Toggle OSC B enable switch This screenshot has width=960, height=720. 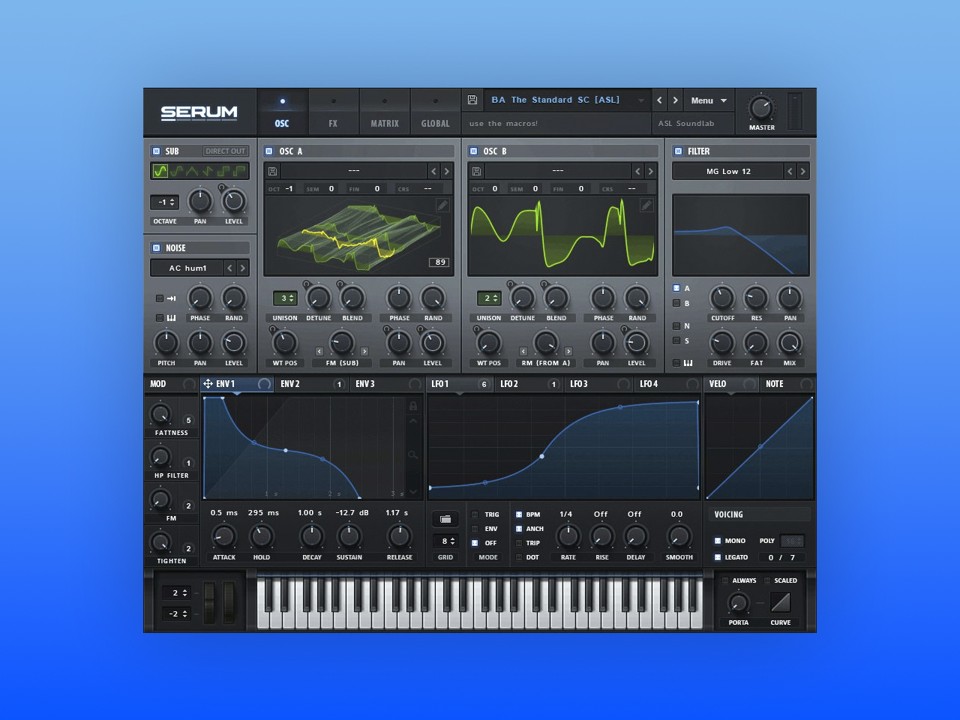(473, 151)
